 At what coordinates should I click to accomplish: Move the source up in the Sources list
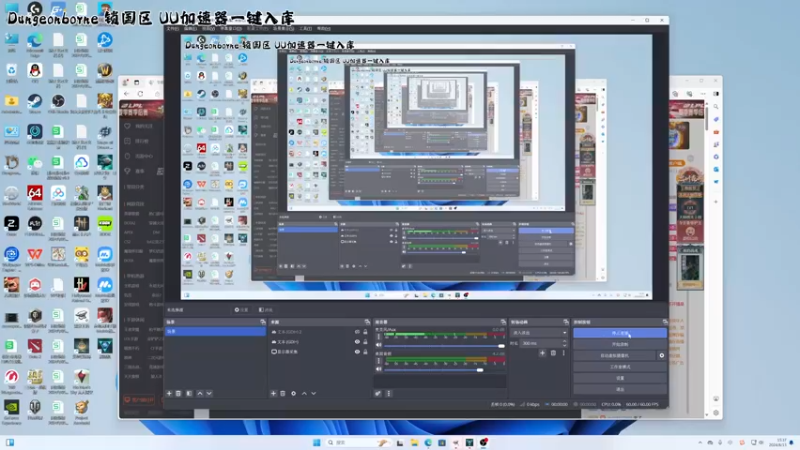click(304, 393)
